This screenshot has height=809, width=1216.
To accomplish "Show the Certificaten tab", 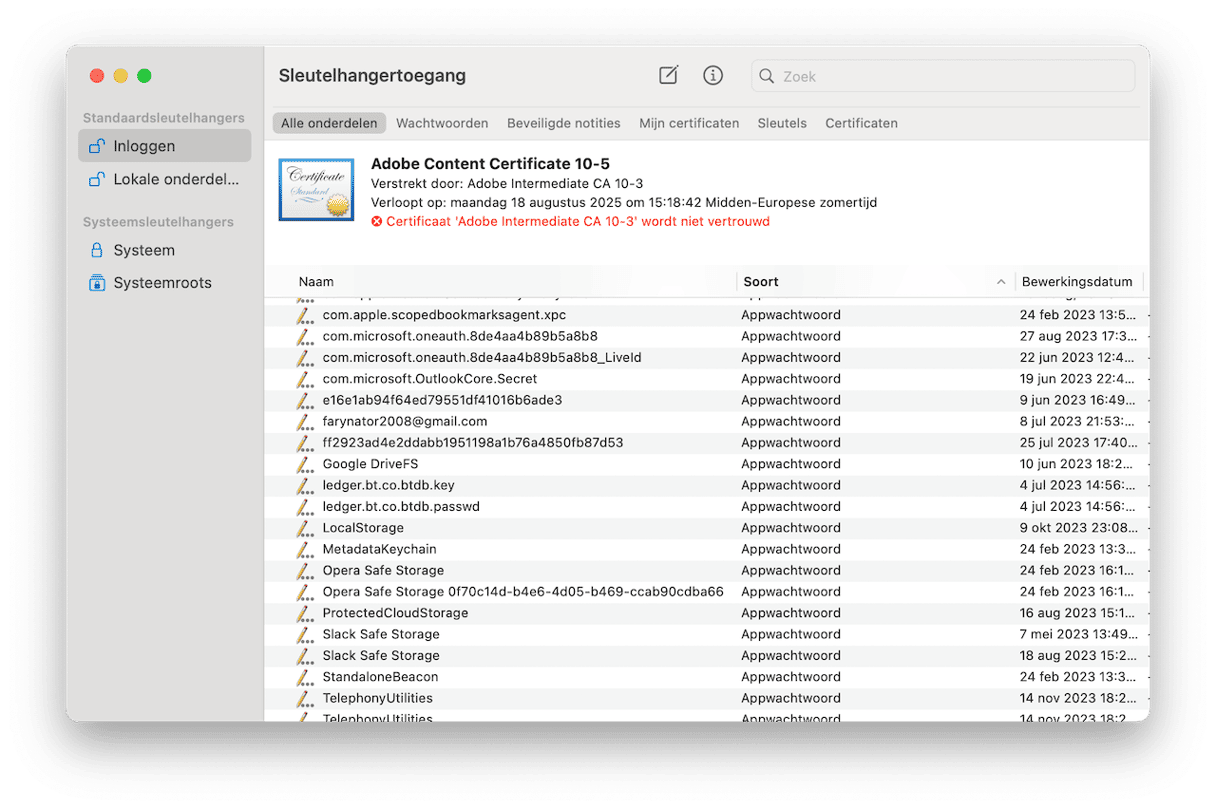I will [861, 123].
